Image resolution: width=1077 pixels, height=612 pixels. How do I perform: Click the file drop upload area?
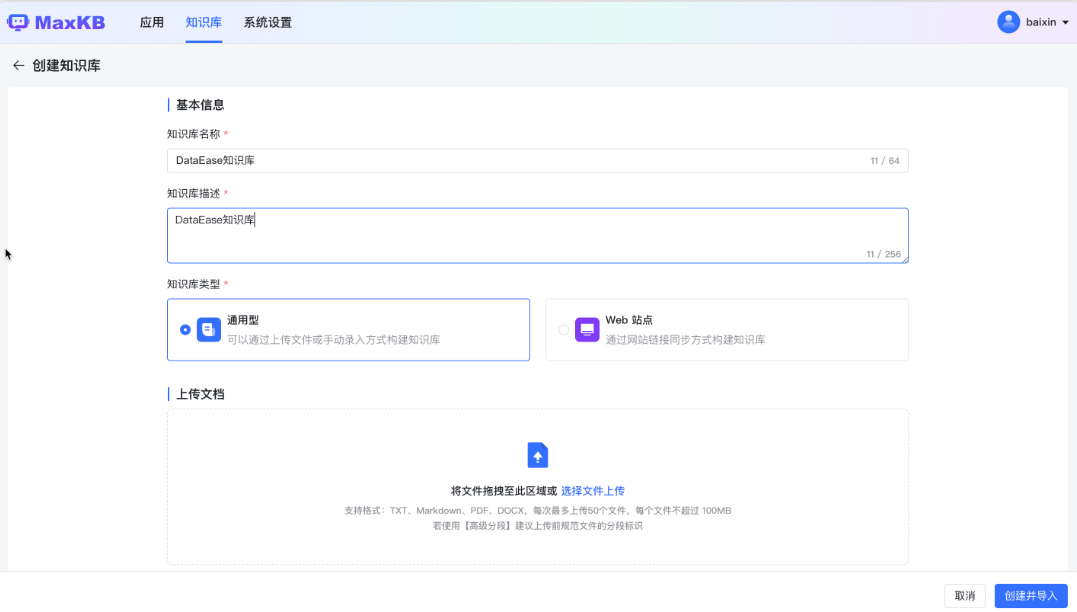click(537, 486)
